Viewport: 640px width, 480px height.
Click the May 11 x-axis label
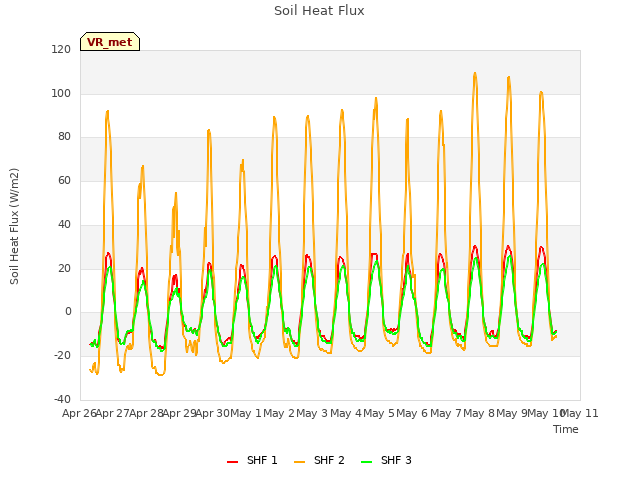[580, 413]
